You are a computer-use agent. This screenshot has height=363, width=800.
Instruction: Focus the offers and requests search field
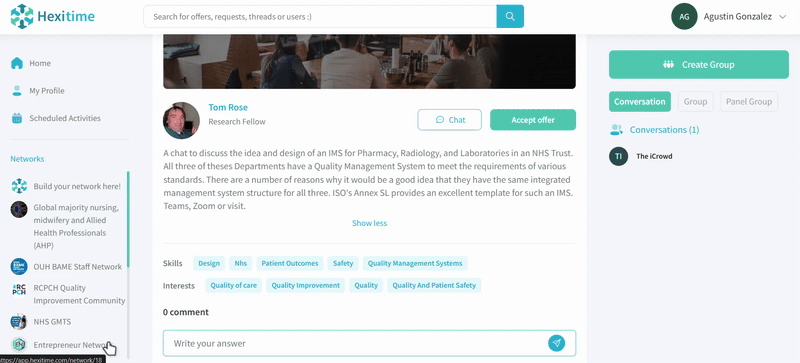[x=320, y=16]
